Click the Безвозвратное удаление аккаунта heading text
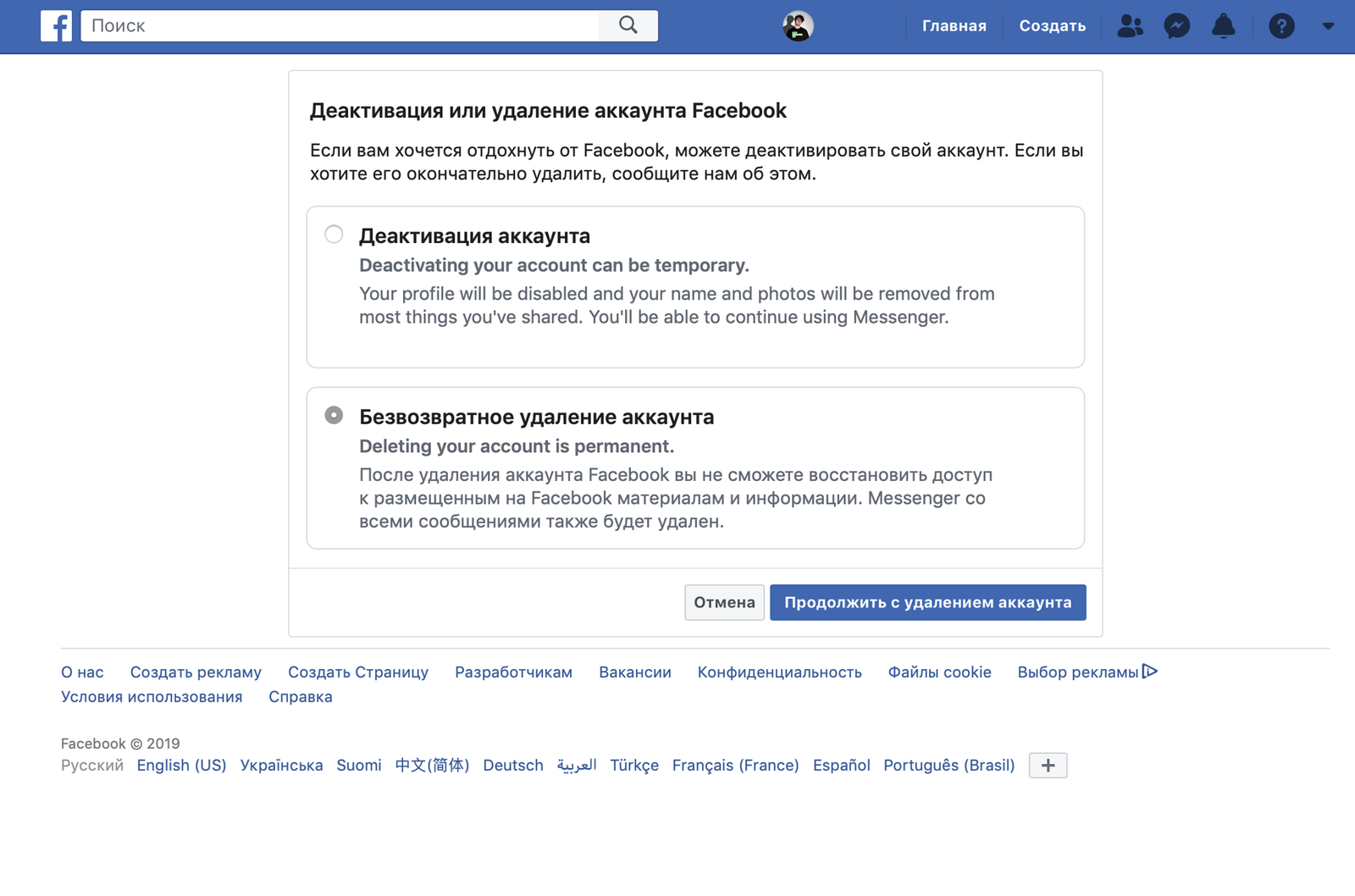1355x896 pixels. click(536, 417)
